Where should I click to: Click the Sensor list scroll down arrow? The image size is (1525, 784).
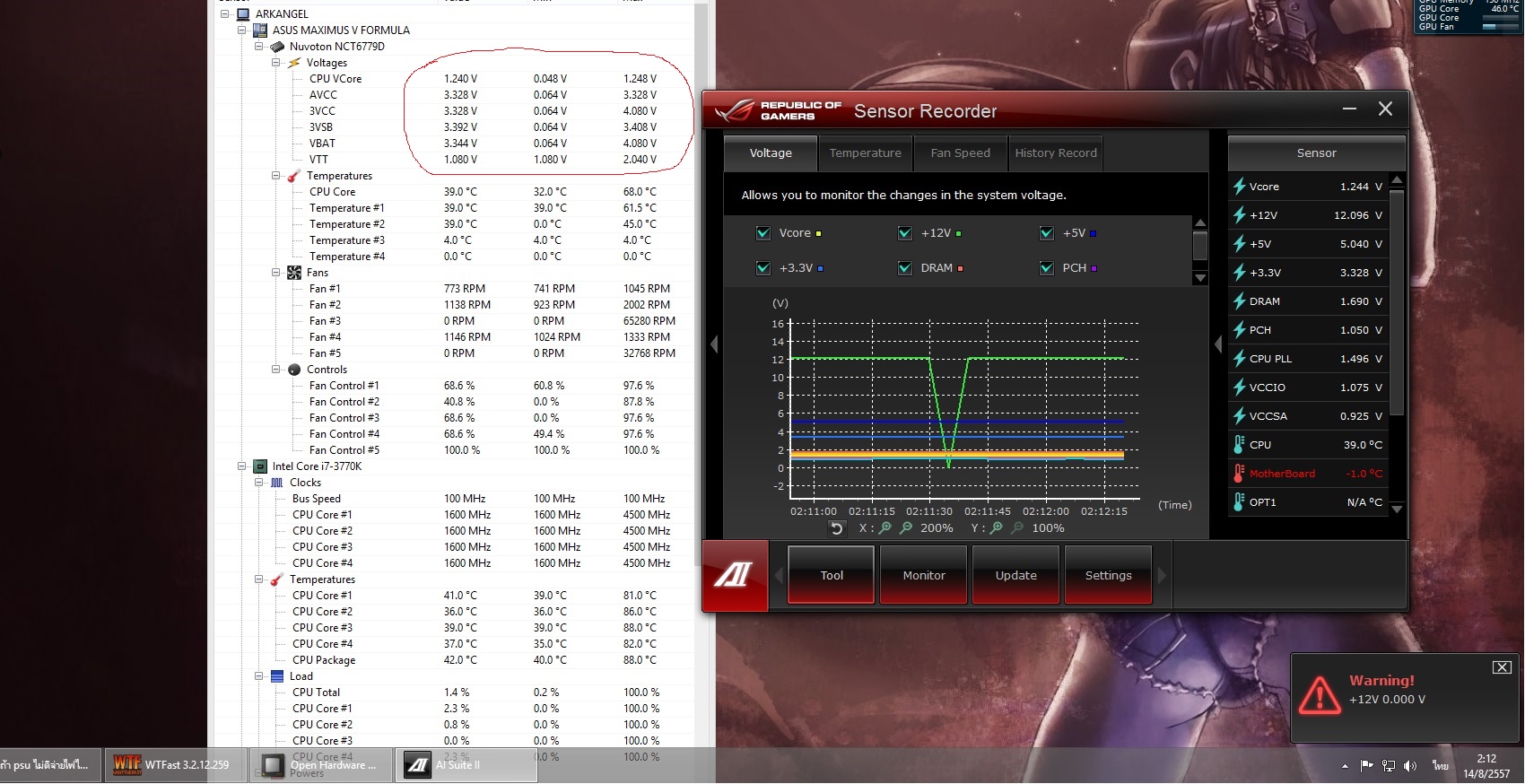pos(1397,509)
